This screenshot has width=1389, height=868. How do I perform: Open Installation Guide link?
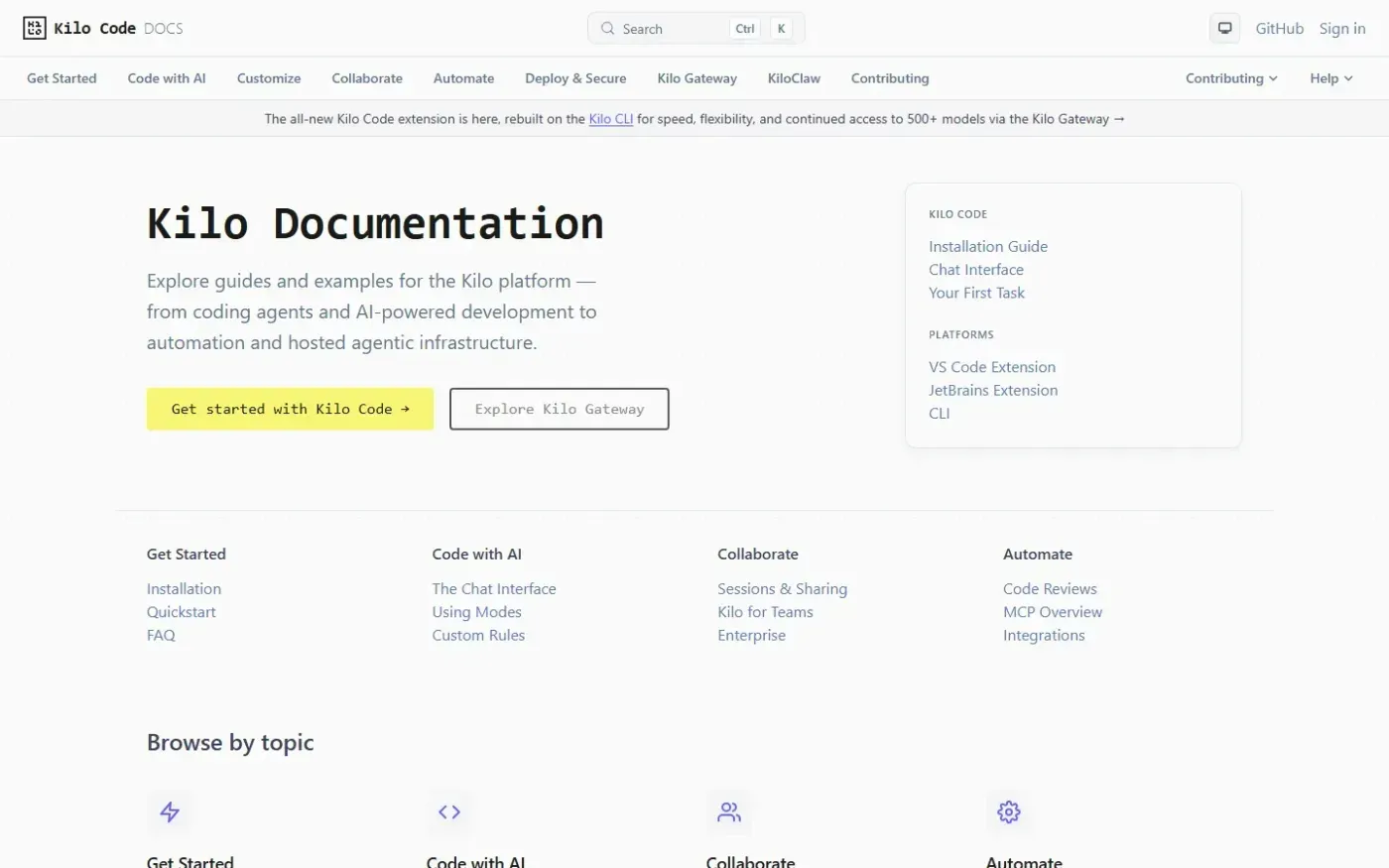(x=988, y=246)
